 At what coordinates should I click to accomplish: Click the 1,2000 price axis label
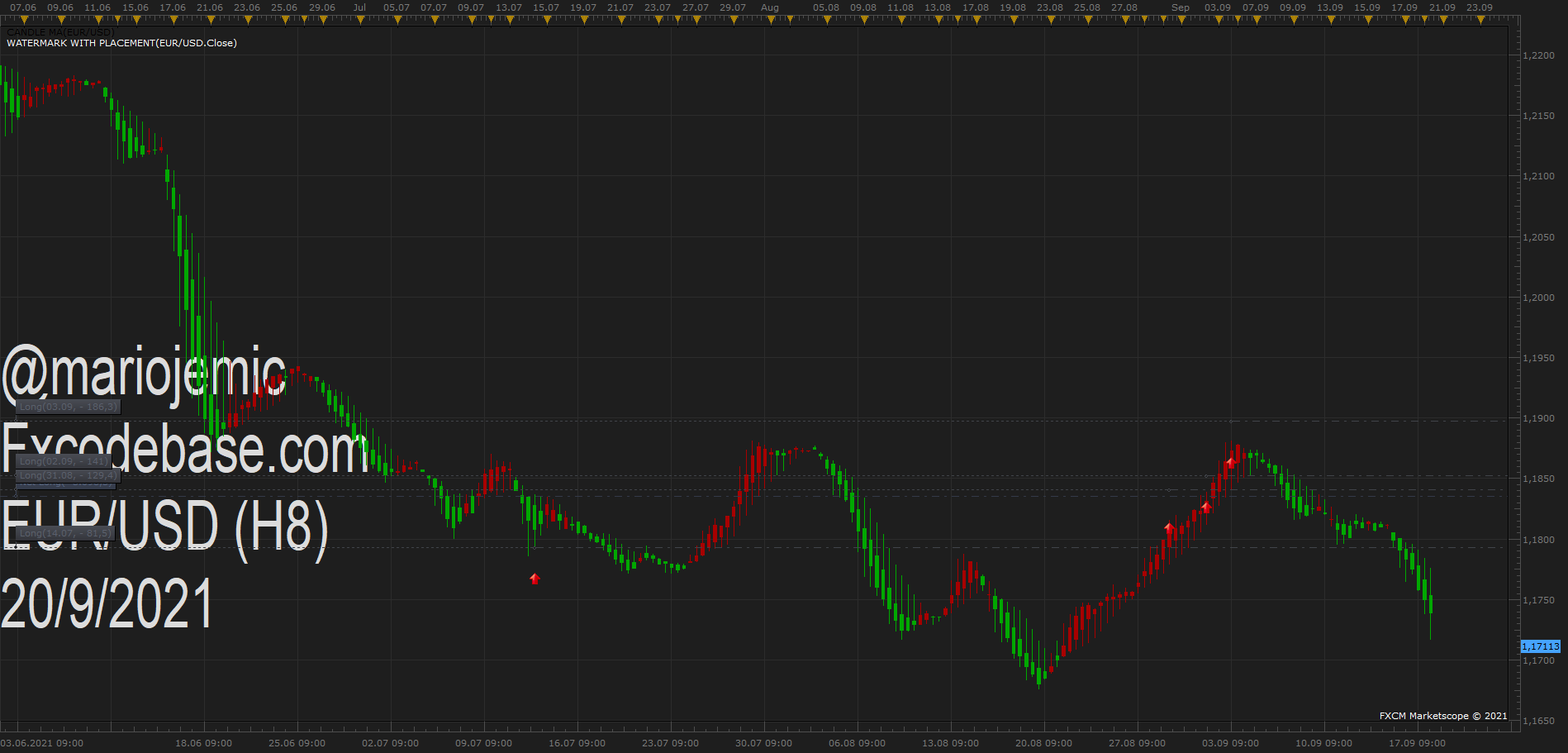coord(1539,298)
